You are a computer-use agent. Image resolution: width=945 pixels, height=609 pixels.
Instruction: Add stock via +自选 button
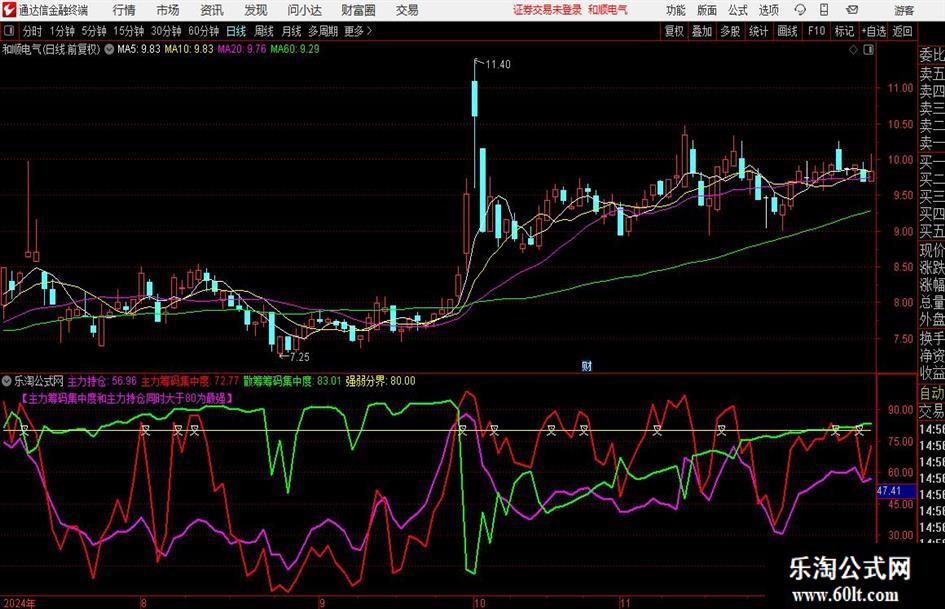pos(873,31)
